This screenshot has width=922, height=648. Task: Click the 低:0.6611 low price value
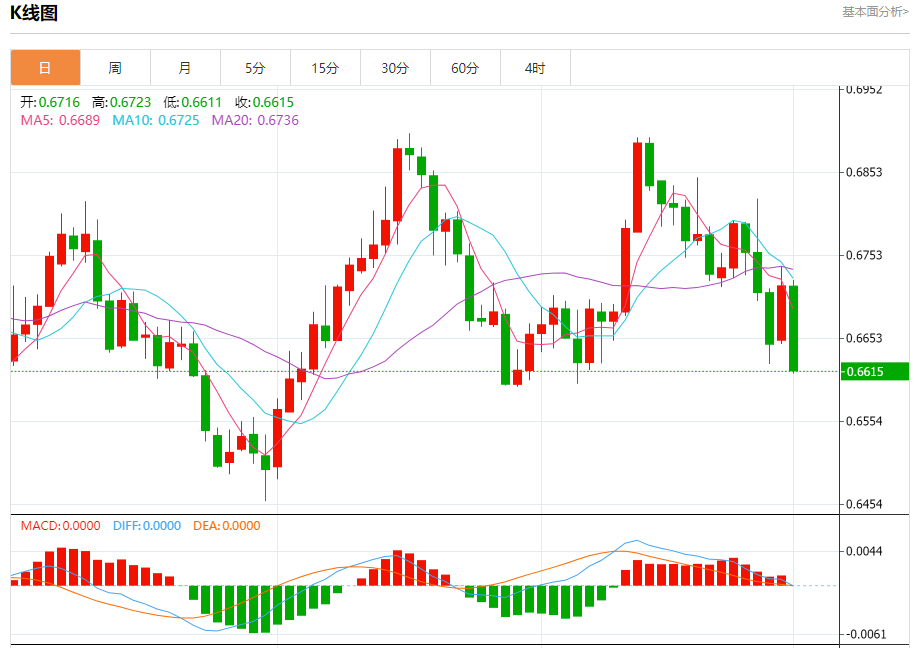(193, 102)
